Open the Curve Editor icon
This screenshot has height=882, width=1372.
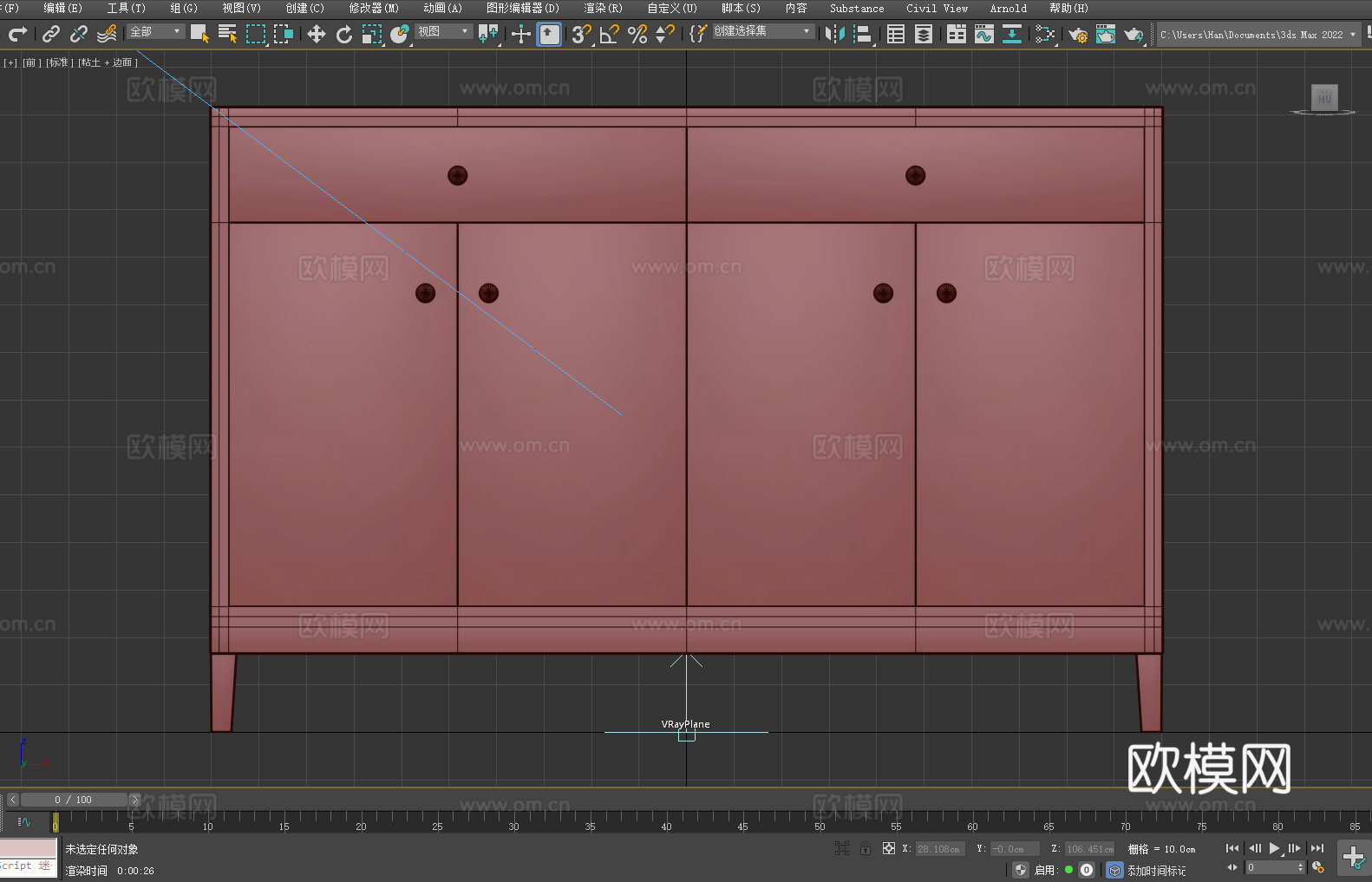[x=984, y=34]
